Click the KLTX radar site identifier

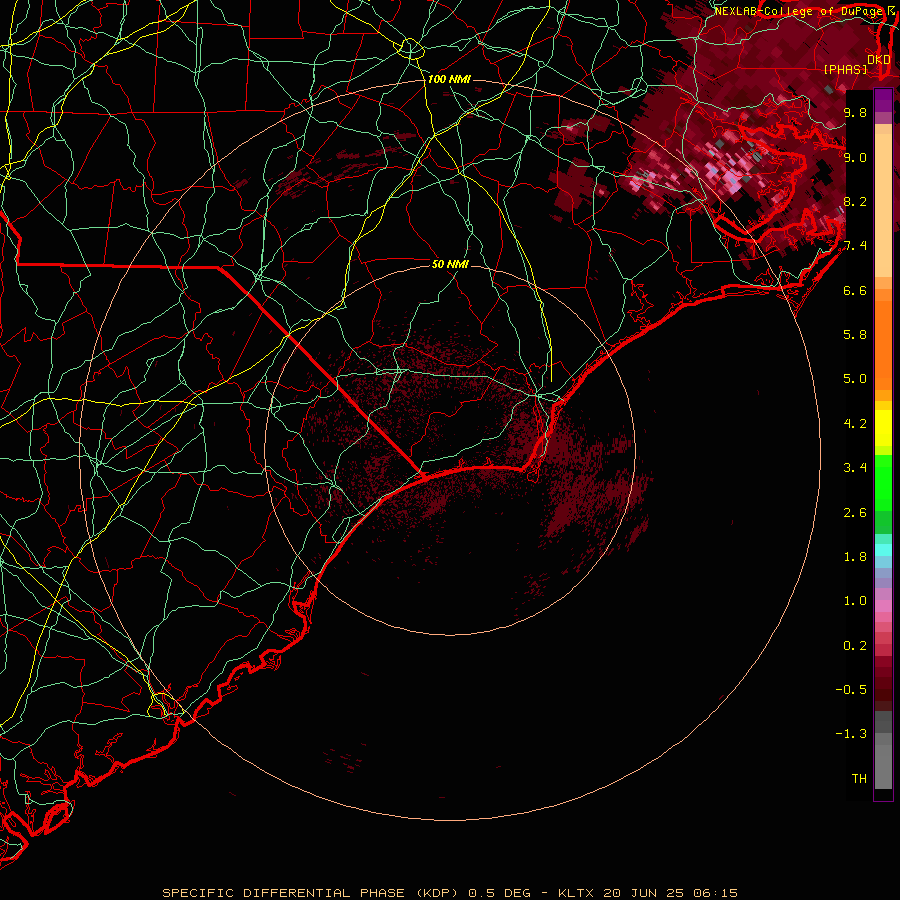click(577, 893)
